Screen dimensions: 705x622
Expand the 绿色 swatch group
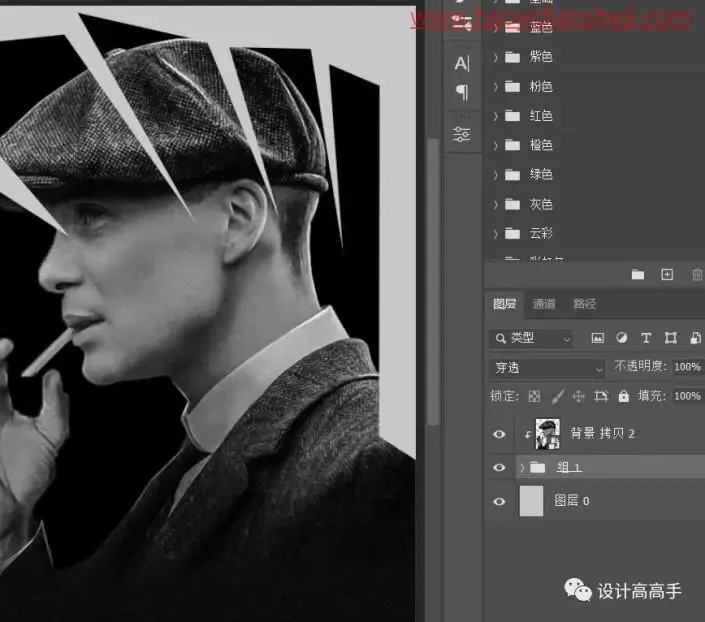coord(495,175)
